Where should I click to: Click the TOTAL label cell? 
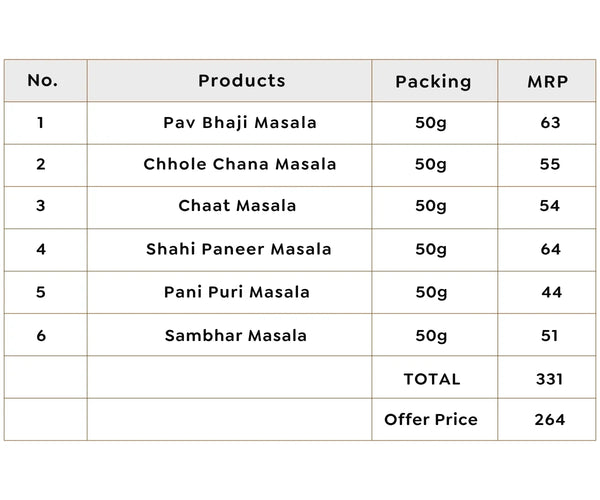click(432, 379)
